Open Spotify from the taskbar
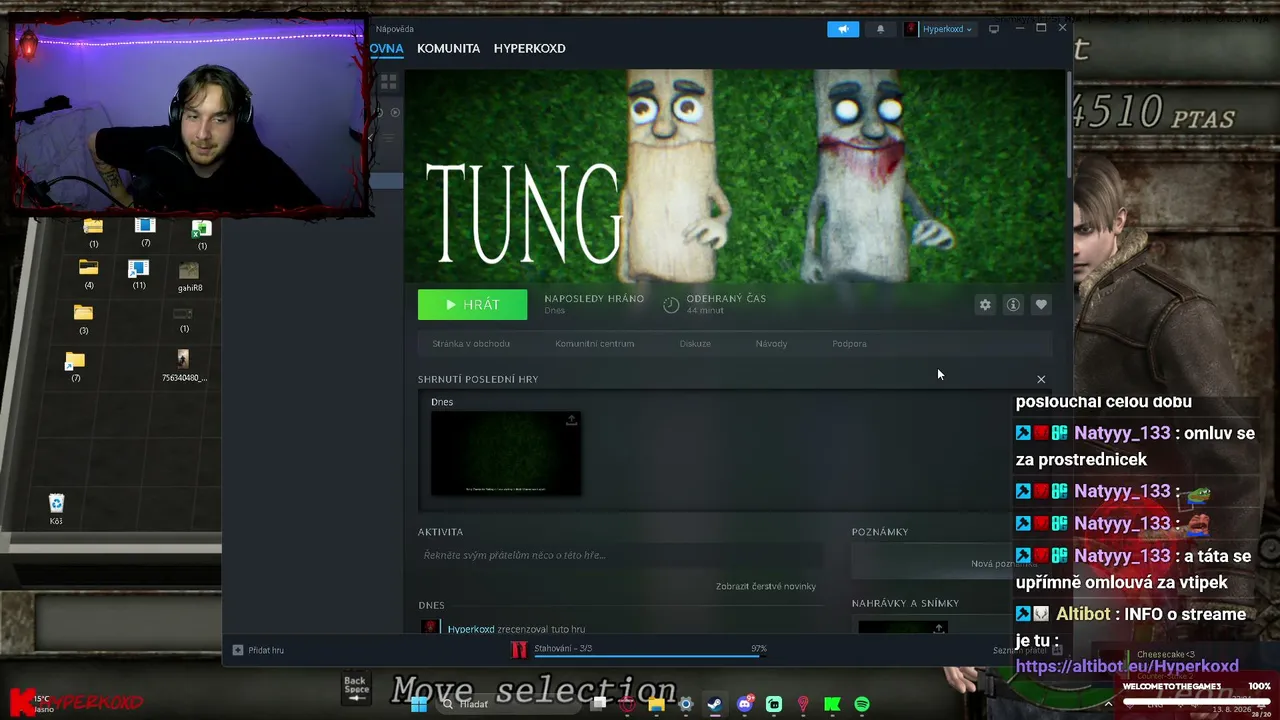 click(x=862, y=704)
